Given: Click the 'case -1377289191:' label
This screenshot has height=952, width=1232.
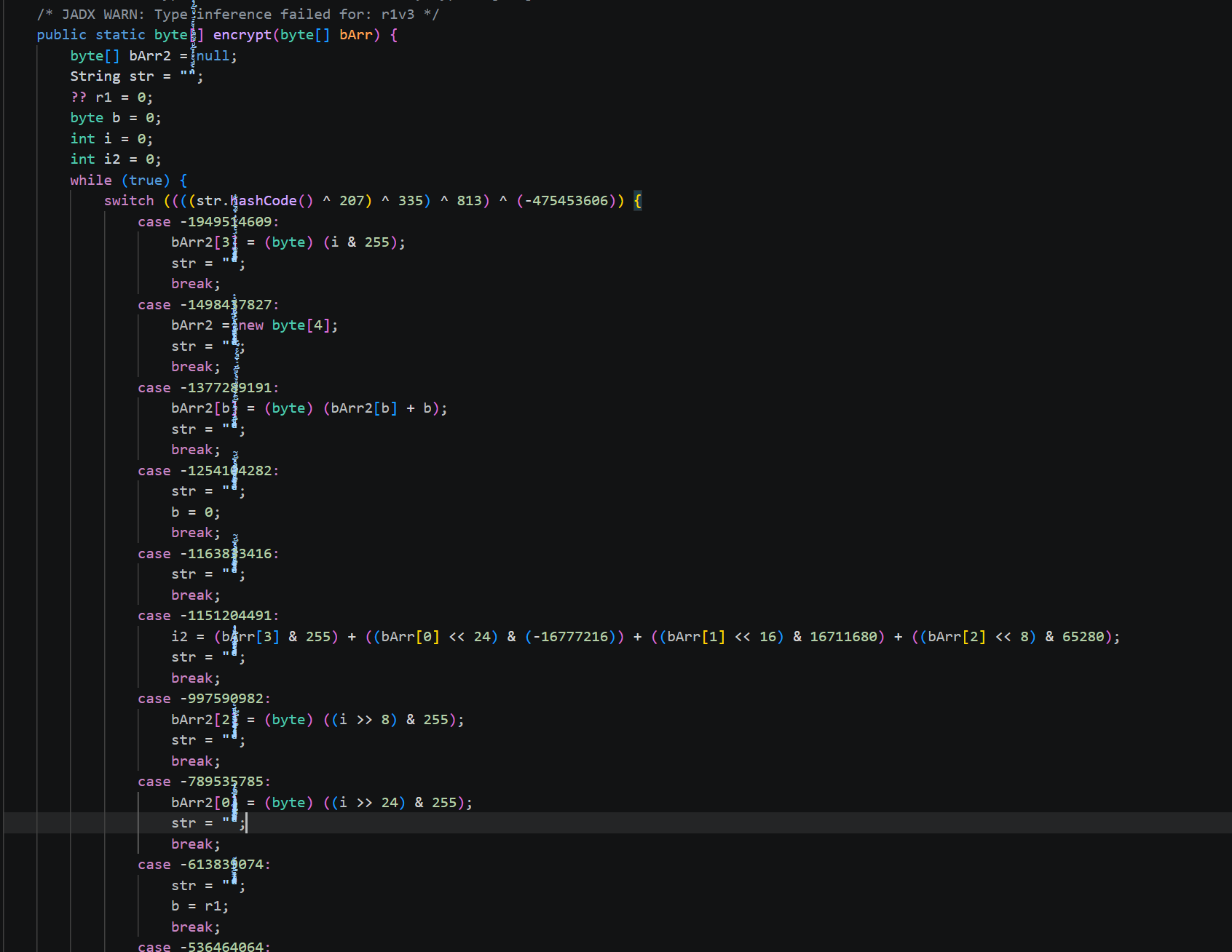Looking at the screenshot, I should [x=208, y=388].
